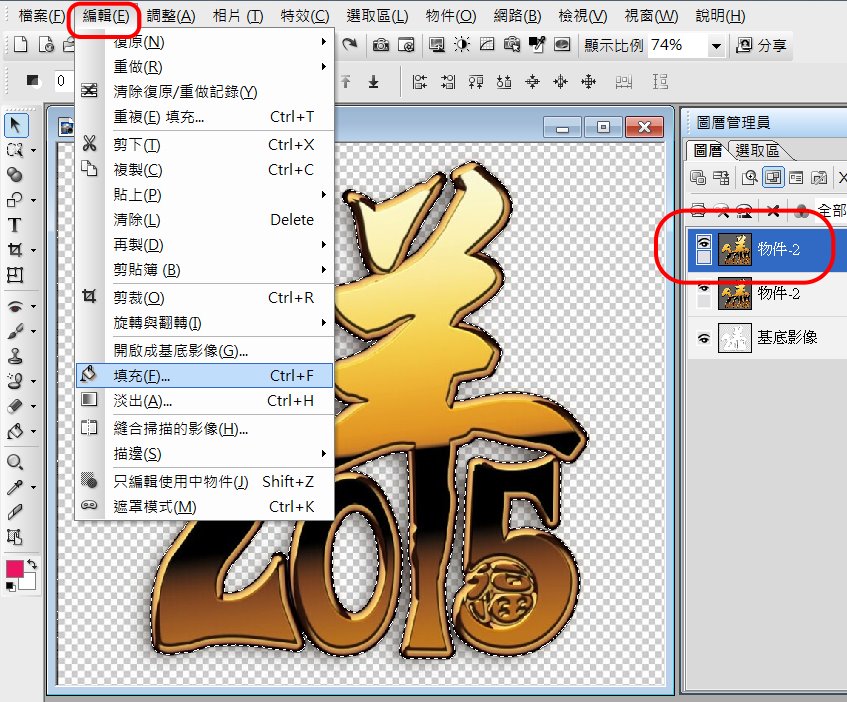Viewport: 847px width, 702px height.
Task: Click the layer manager X delete icon
Action: tap(773, 211)
